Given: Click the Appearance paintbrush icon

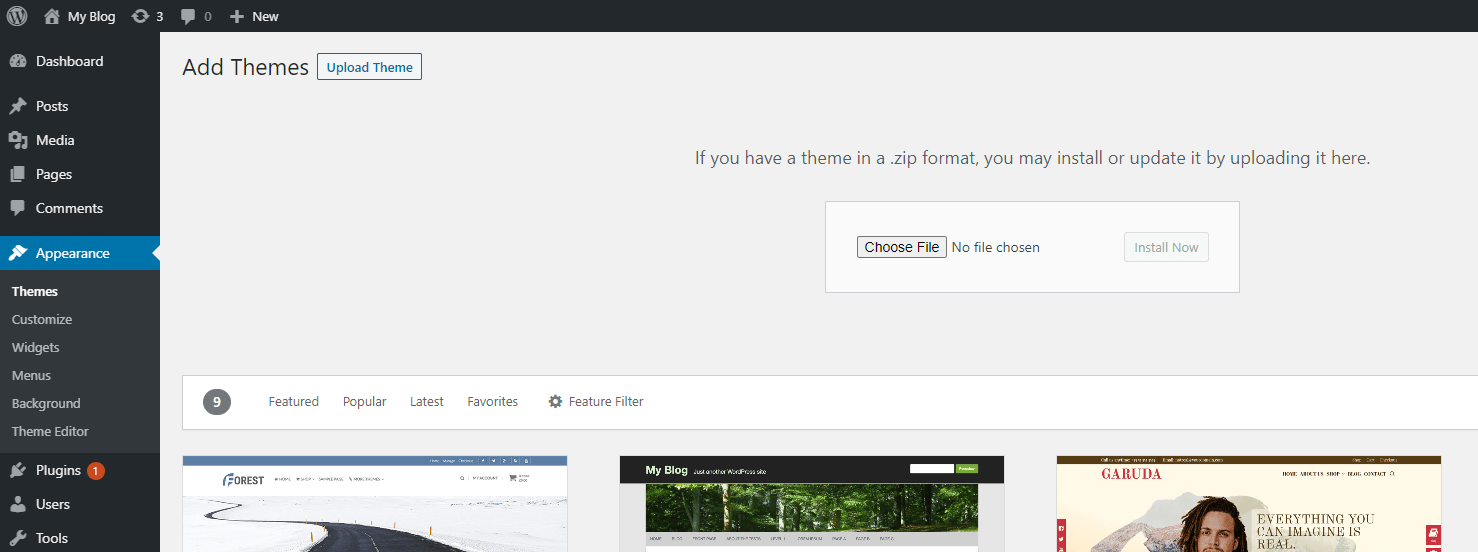Looking at the screenshot, I should pyautogui.click(x=18, y=253).
